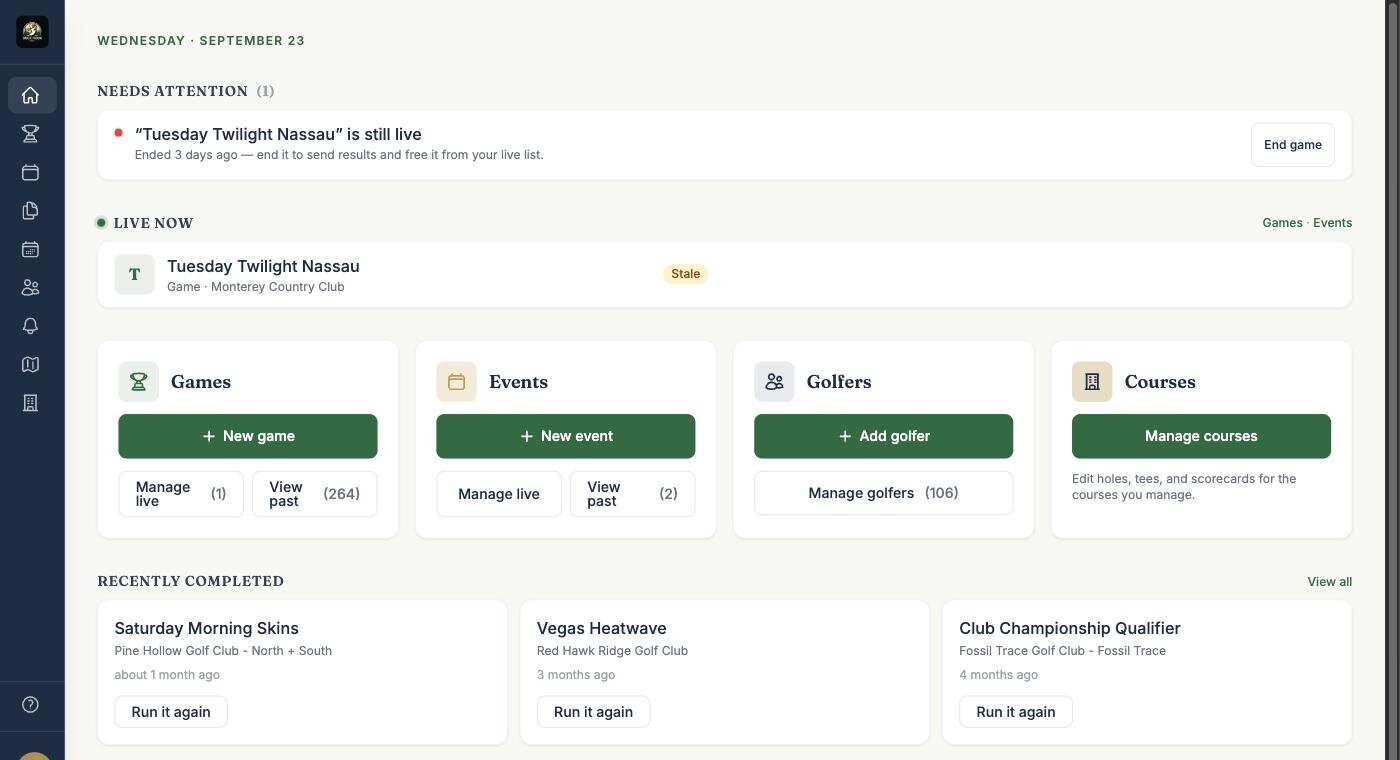Click the Courses card building icon
Screen dimensions: 1400x760
coord(1092,382)
